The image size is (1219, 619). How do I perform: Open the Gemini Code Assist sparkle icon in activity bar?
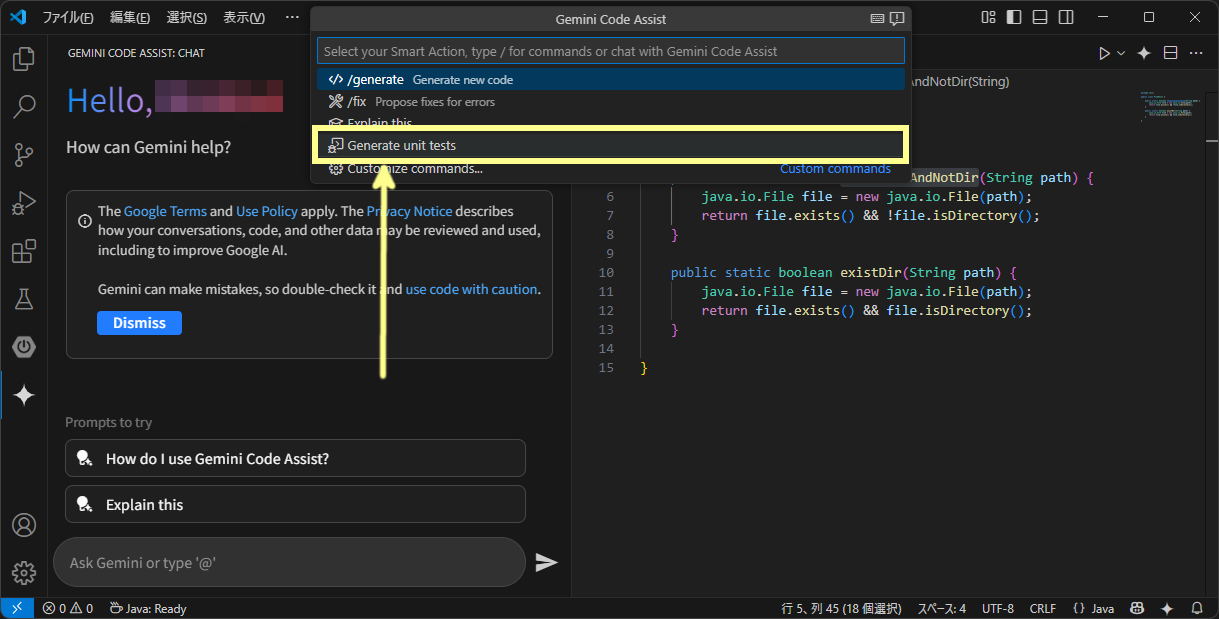pos(23,395)
